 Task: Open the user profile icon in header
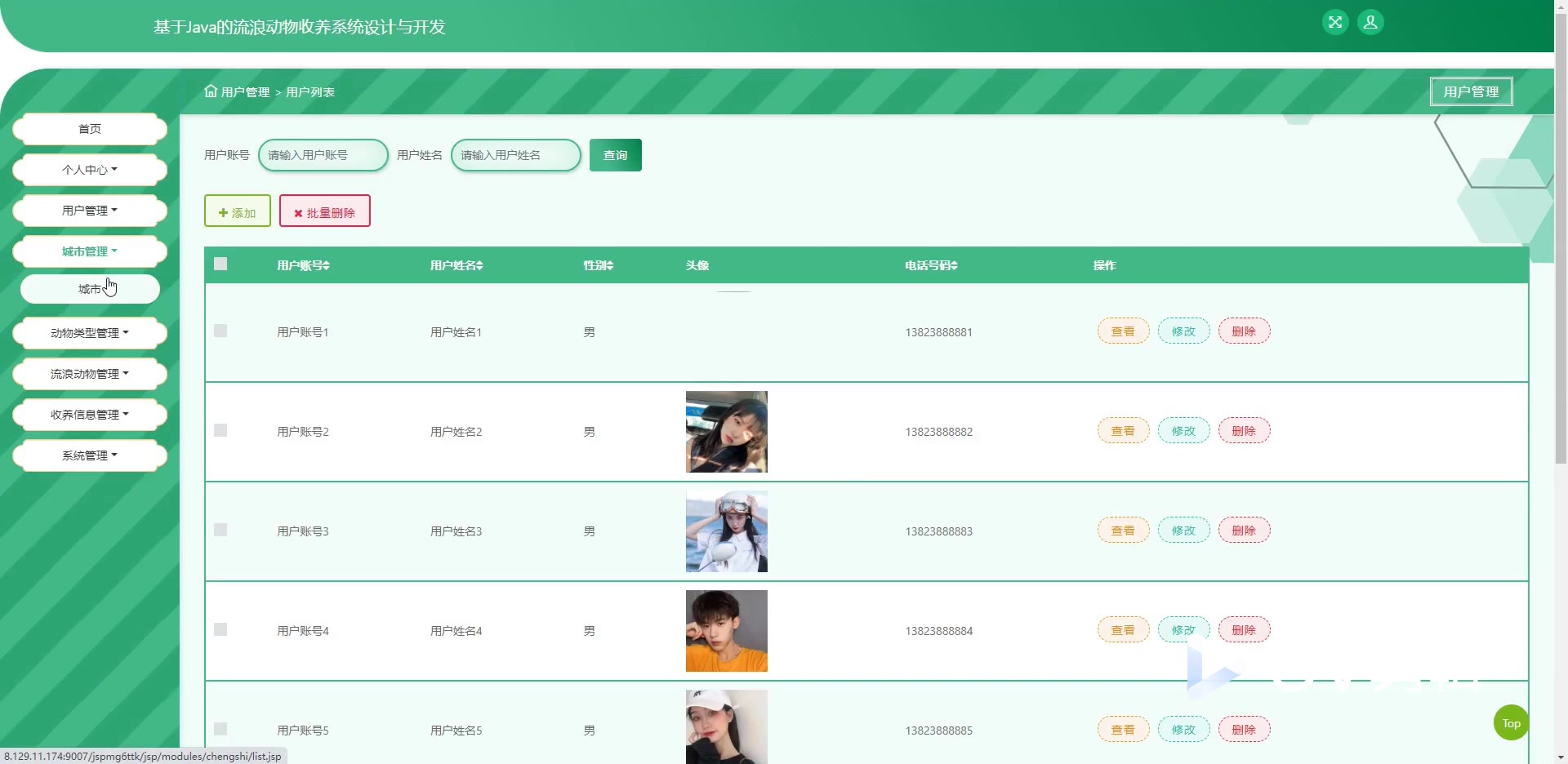(1370, 22)
